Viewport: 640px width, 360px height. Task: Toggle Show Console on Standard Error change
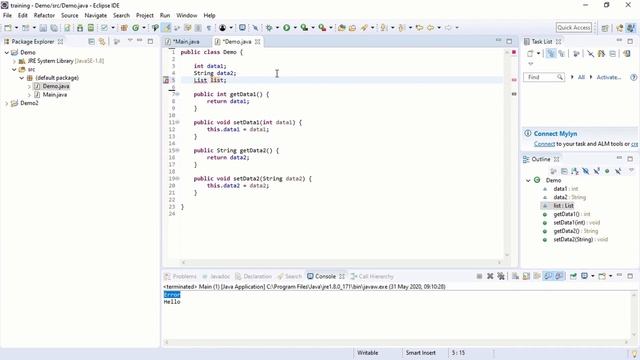click(x=559, y=276)
